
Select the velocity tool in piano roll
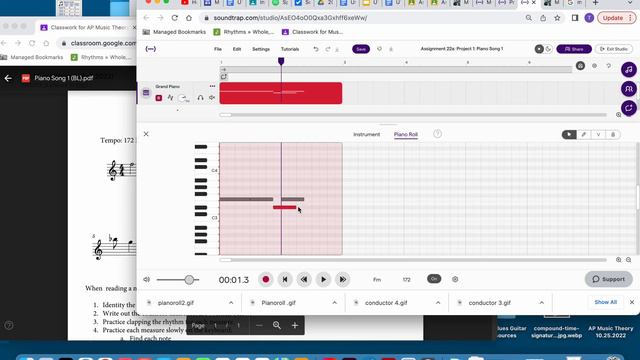(598, 134)
